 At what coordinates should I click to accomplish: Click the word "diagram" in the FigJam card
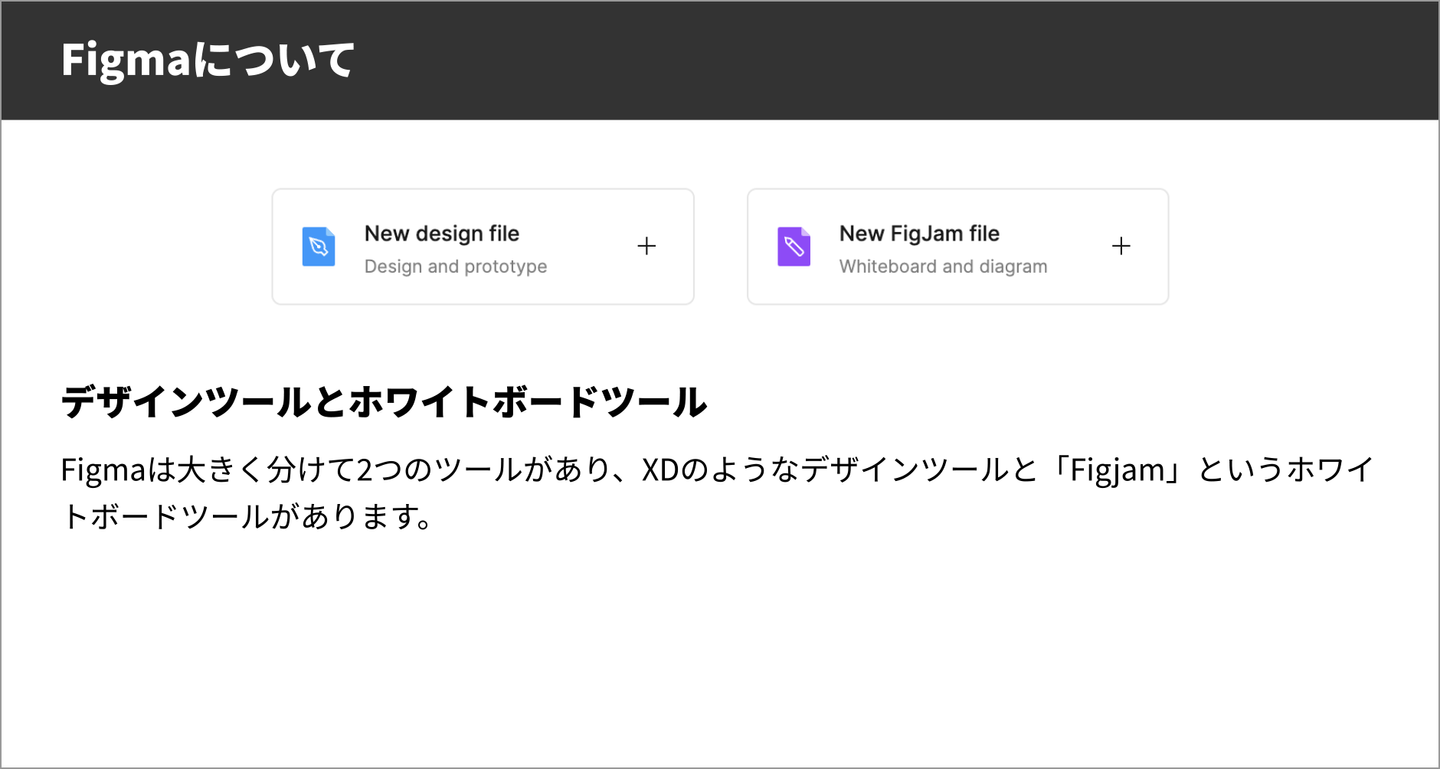(1013, 267)
